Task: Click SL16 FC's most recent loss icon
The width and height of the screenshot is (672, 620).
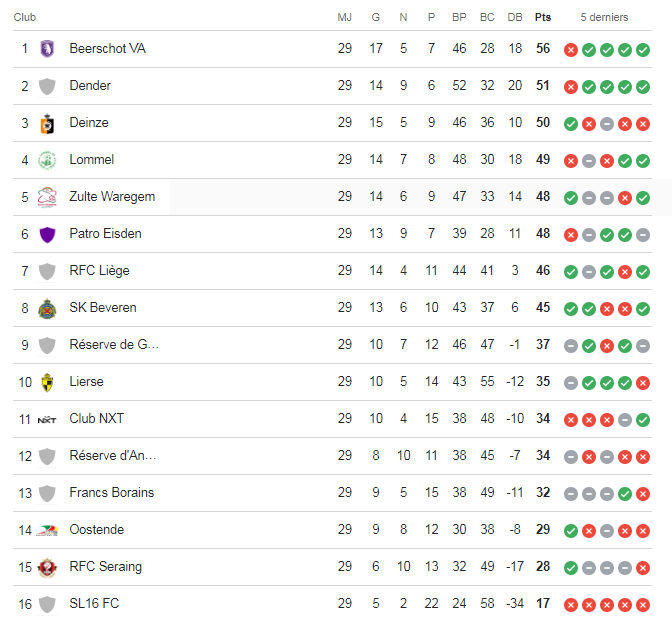Action: click(643, 604)
